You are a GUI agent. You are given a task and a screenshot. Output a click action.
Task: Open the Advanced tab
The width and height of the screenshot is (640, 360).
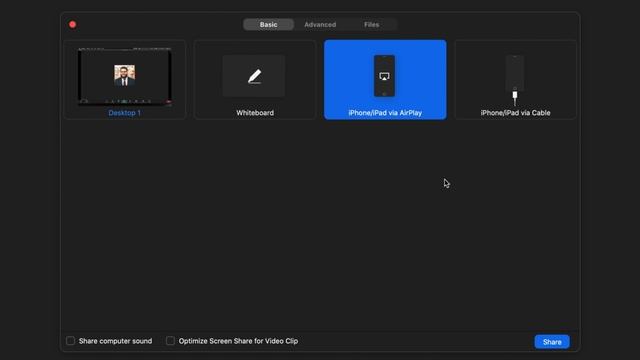[x=320, y=24]
